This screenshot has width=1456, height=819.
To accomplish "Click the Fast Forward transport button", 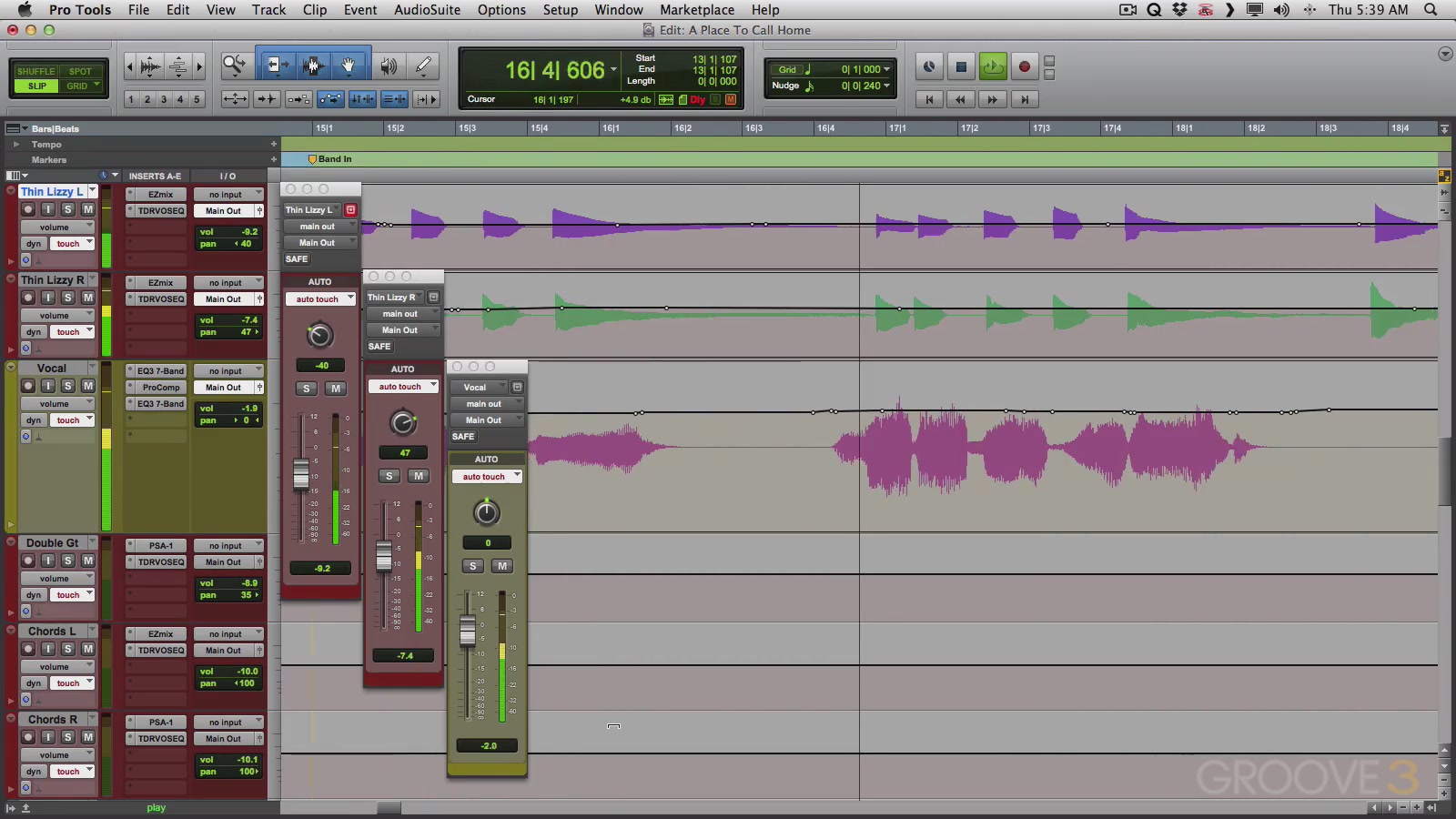I will [993, 99].
